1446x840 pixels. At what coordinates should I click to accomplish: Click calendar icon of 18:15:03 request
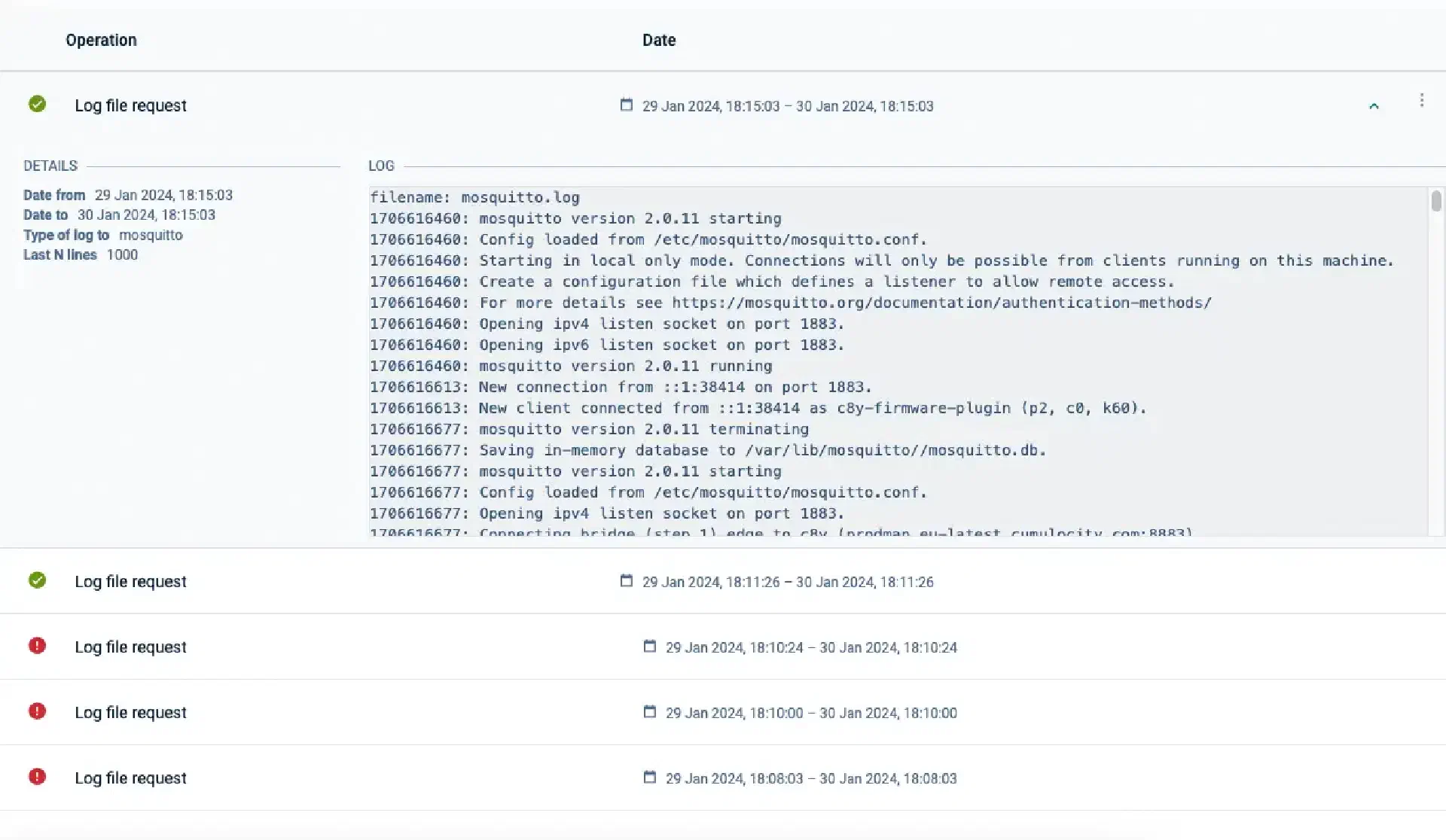[626, 105]
